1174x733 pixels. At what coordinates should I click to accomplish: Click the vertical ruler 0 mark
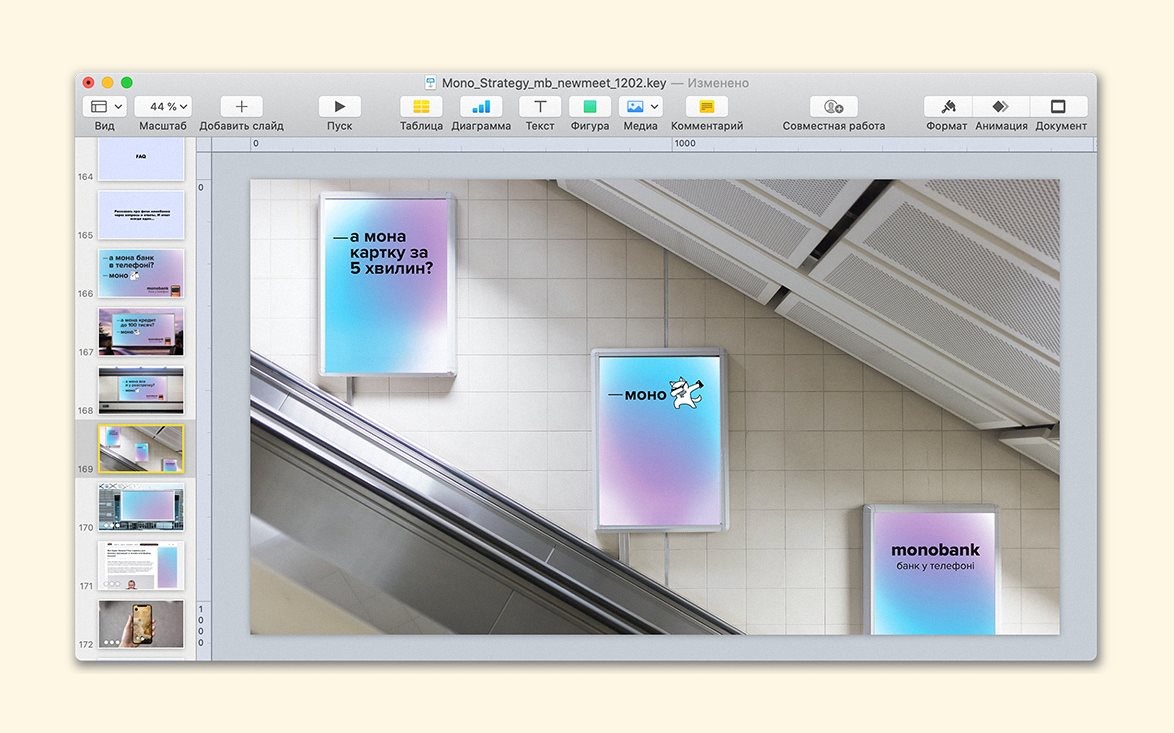(201, 187)
